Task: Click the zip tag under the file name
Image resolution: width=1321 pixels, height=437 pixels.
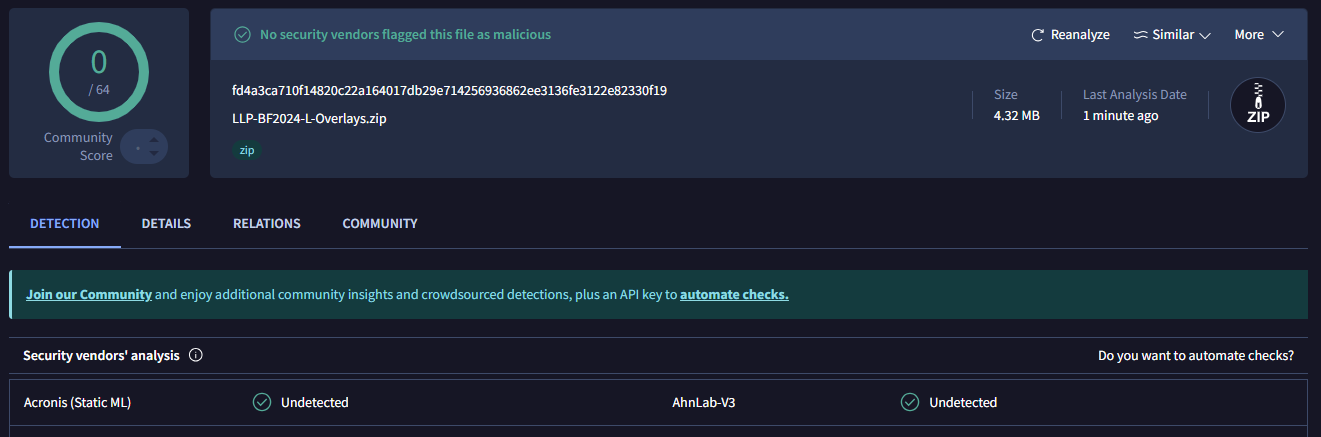Action: click(246, 150)
